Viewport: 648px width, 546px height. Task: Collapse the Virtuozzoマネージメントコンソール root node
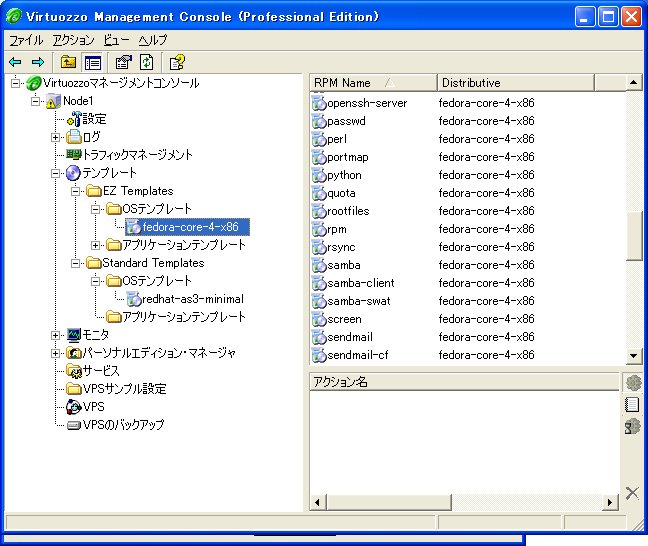point(16,83)
